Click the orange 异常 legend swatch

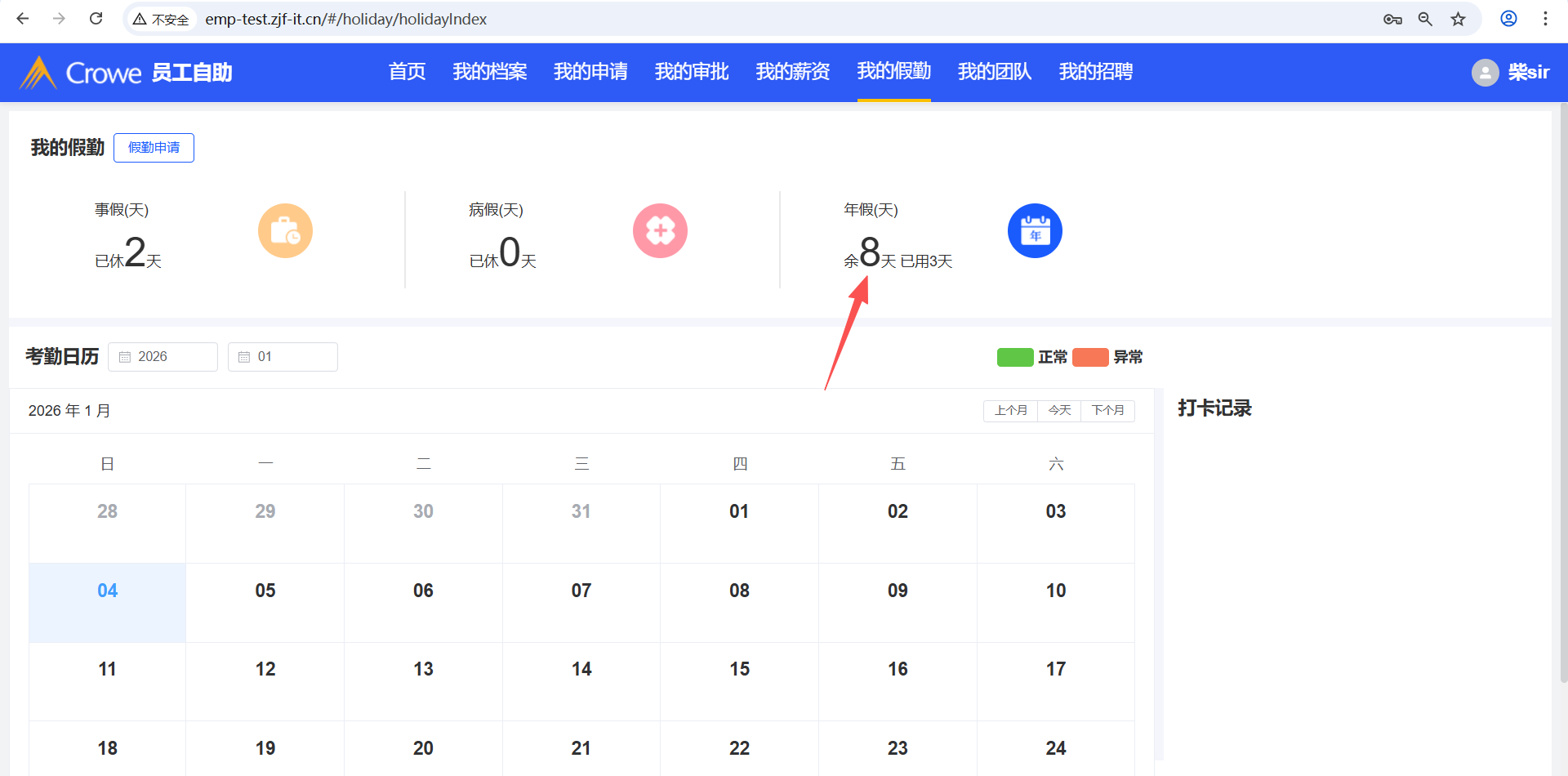click(1090, 357)
